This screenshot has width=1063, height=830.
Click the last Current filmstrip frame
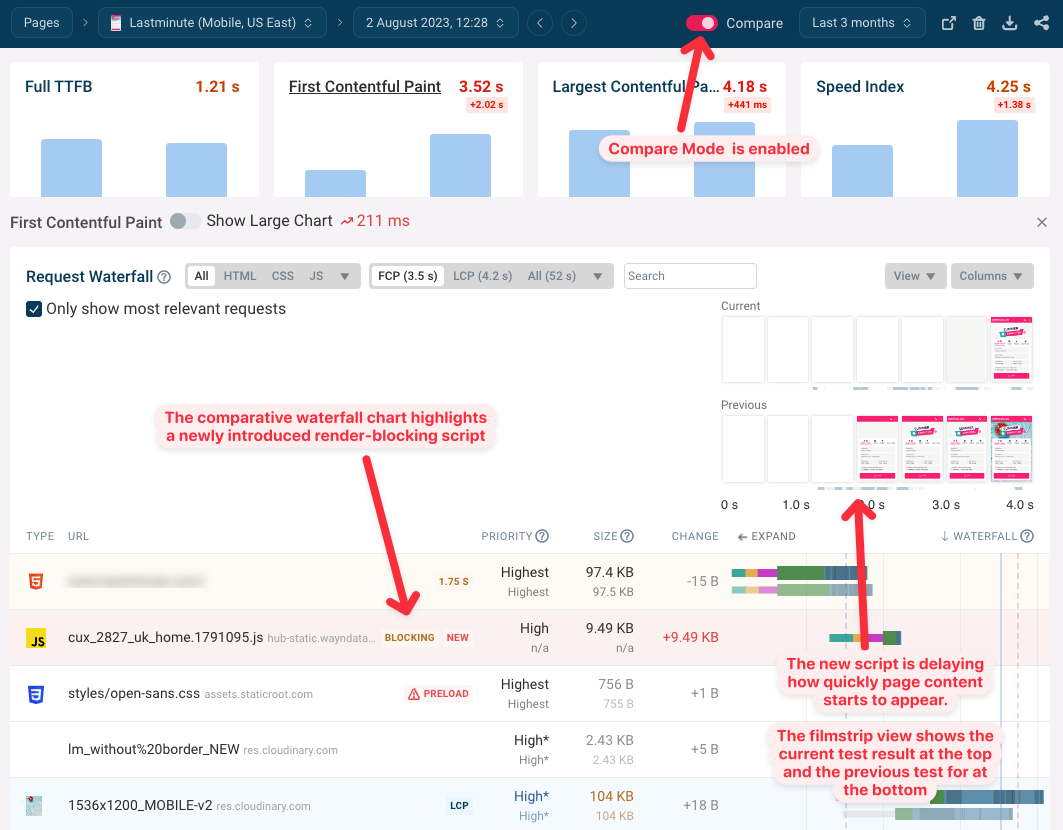click(1011, 349)
